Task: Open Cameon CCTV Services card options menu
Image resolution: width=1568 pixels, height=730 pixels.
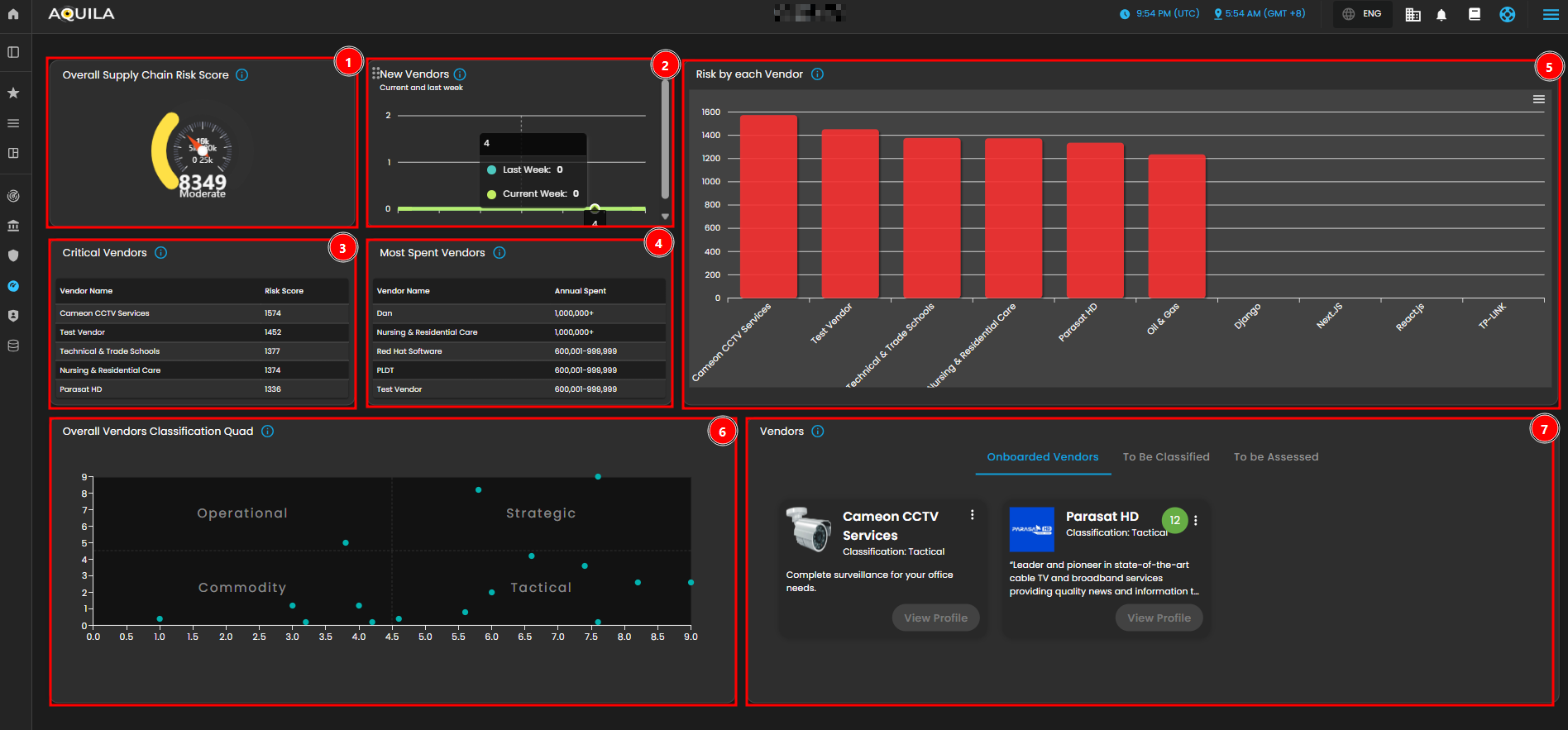Action: point(972,515)
